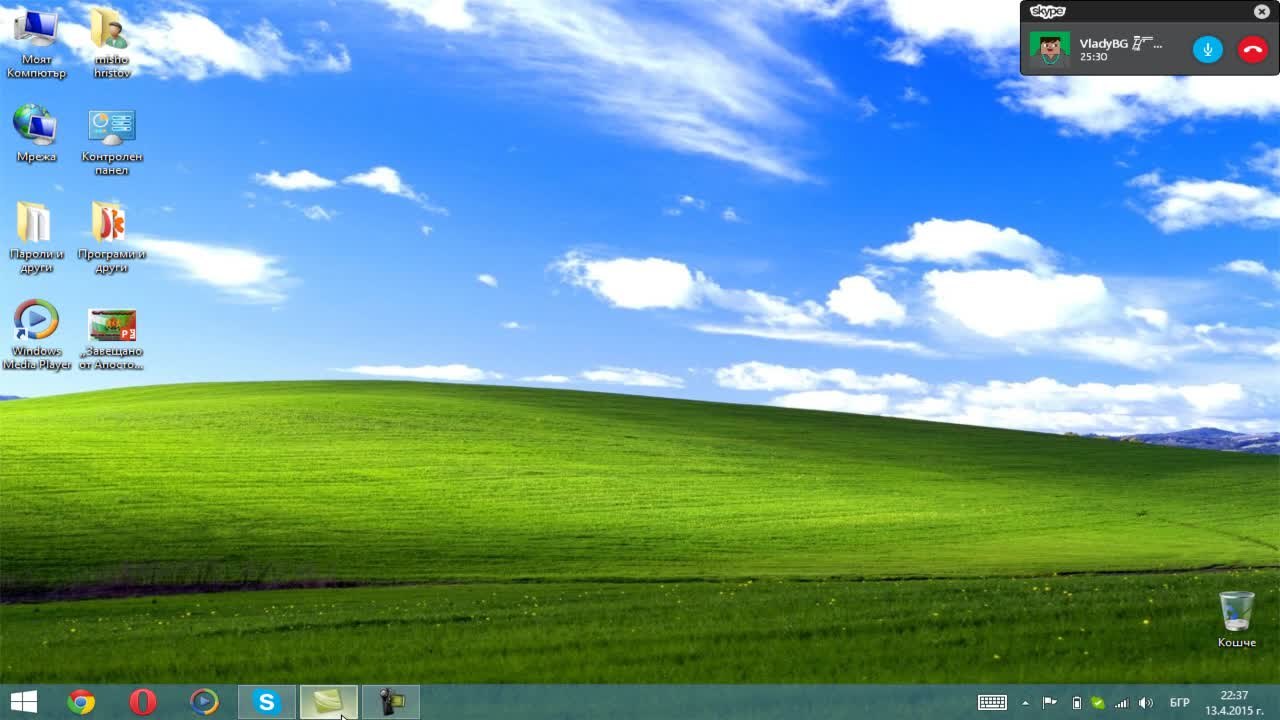The width and height of the screenshot is (1280, 720).
Task: Open Контролен панел from the desktop
Action: [111, 127]
